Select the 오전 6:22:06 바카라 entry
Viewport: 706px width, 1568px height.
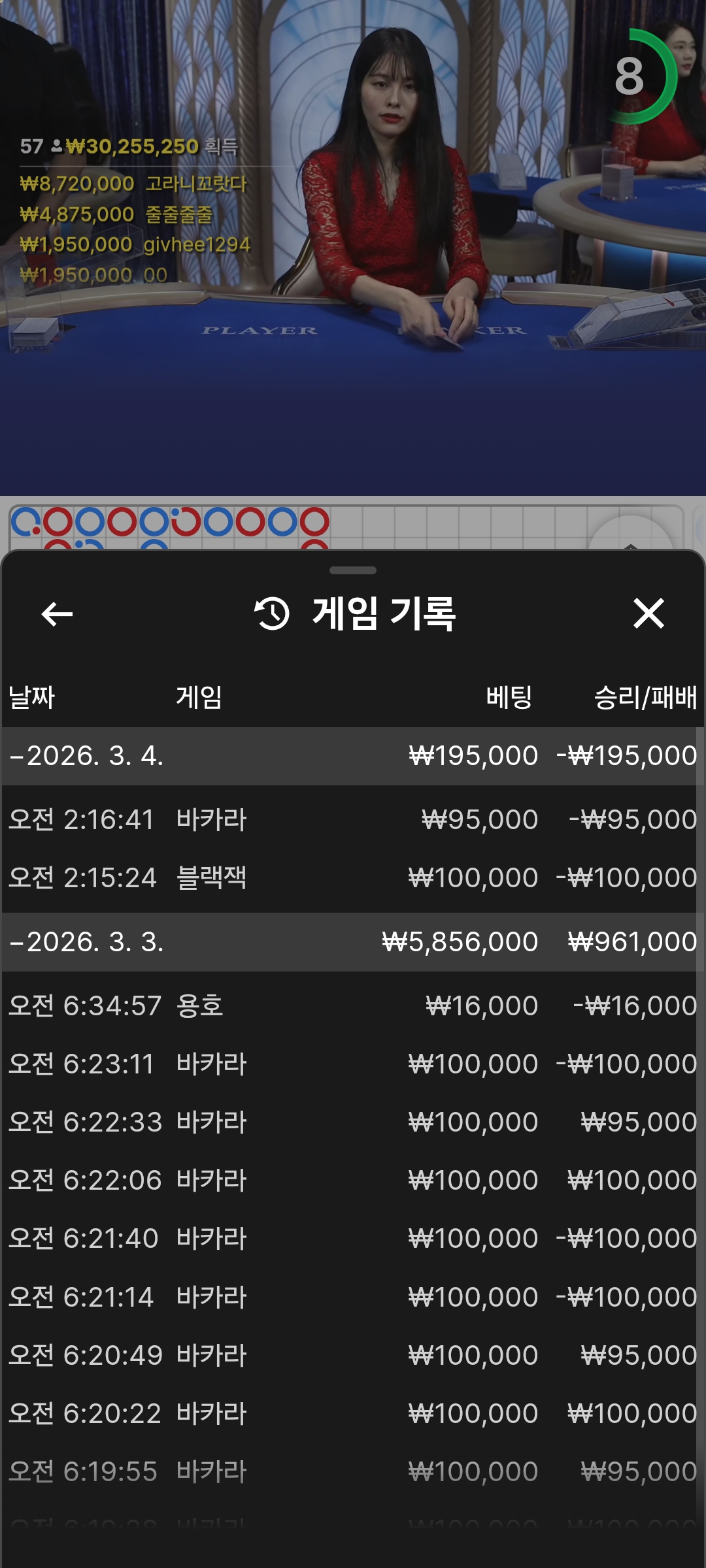click(x=353, y=1180)
